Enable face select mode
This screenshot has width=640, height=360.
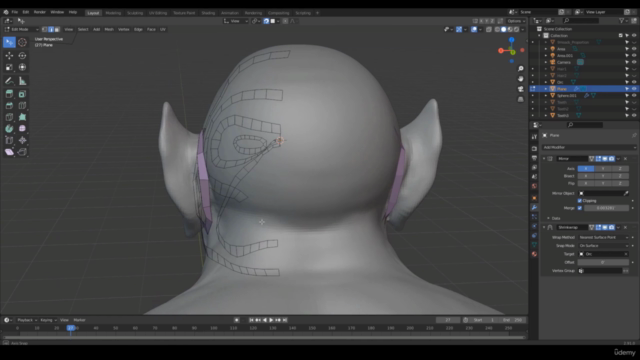tap(57, 29)
